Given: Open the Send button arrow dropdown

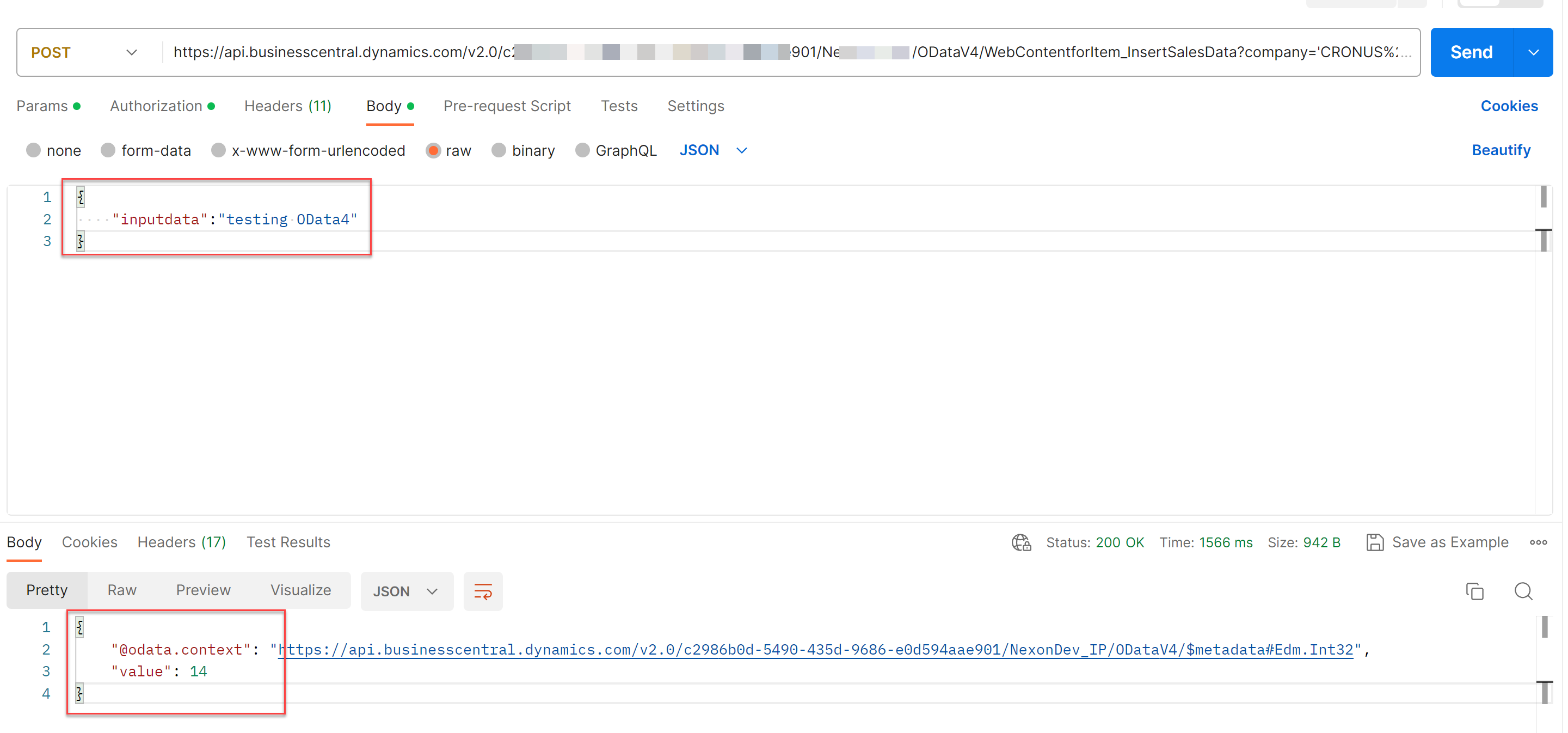Looking at the screenshot, I should 1533,52.
